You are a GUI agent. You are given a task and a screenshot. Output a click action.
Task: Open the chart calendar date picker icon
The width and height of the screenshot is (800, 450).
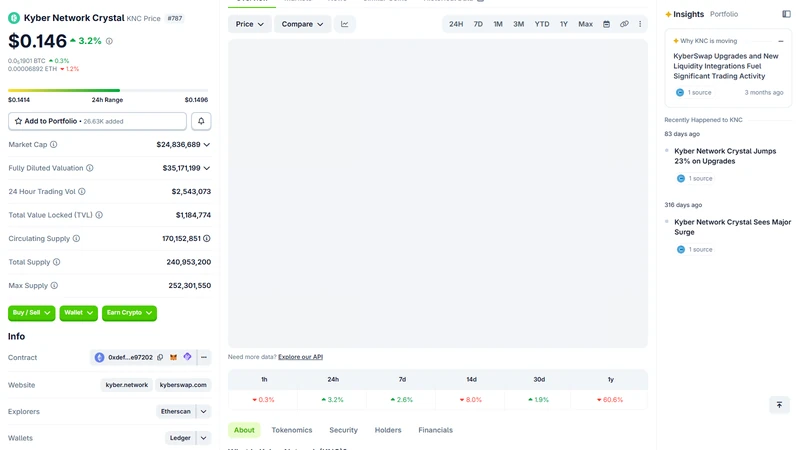[606, 24]
